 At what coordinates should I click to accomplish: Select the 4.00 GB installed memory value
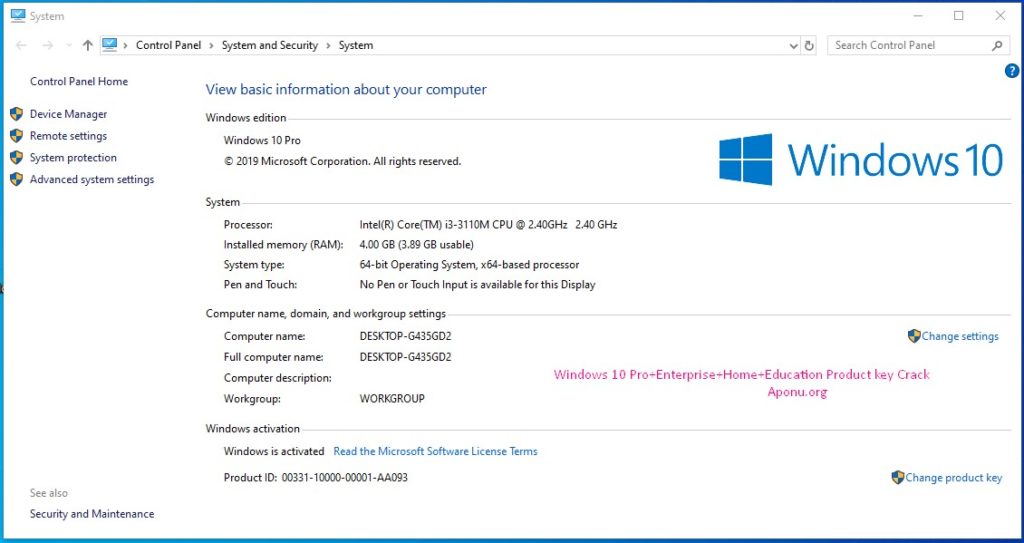pyautogui.click(x=417, y=245)
